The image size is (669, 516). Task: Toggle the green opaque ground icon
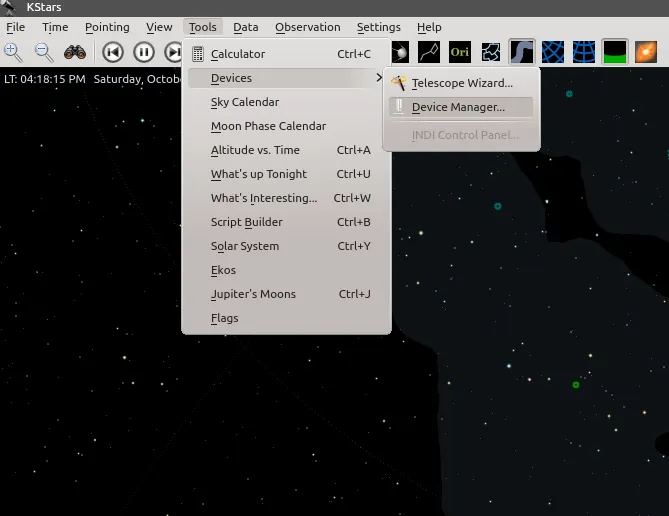pos(614,52)
